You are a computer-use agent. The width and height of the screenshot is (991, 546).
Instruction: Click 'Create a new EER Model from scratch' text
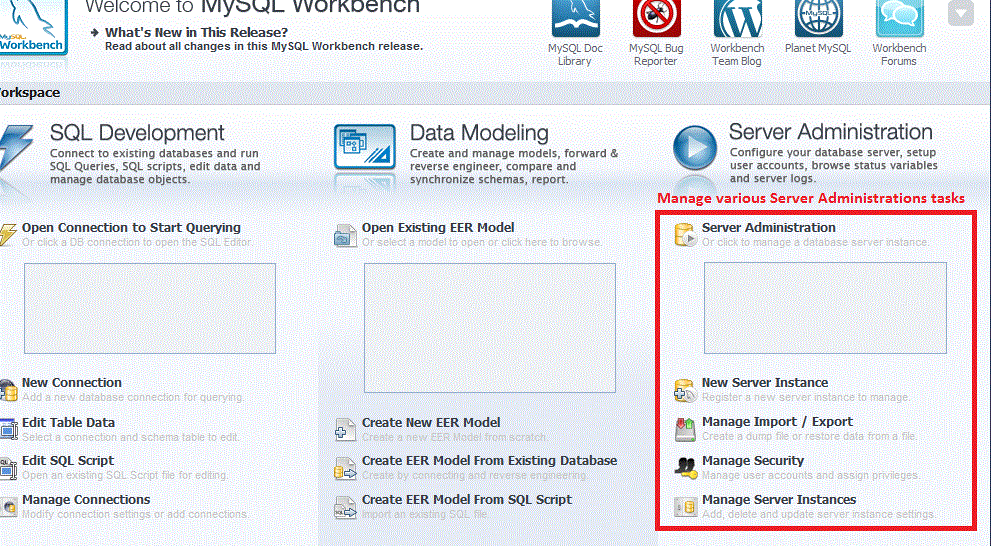click(455, 437)
